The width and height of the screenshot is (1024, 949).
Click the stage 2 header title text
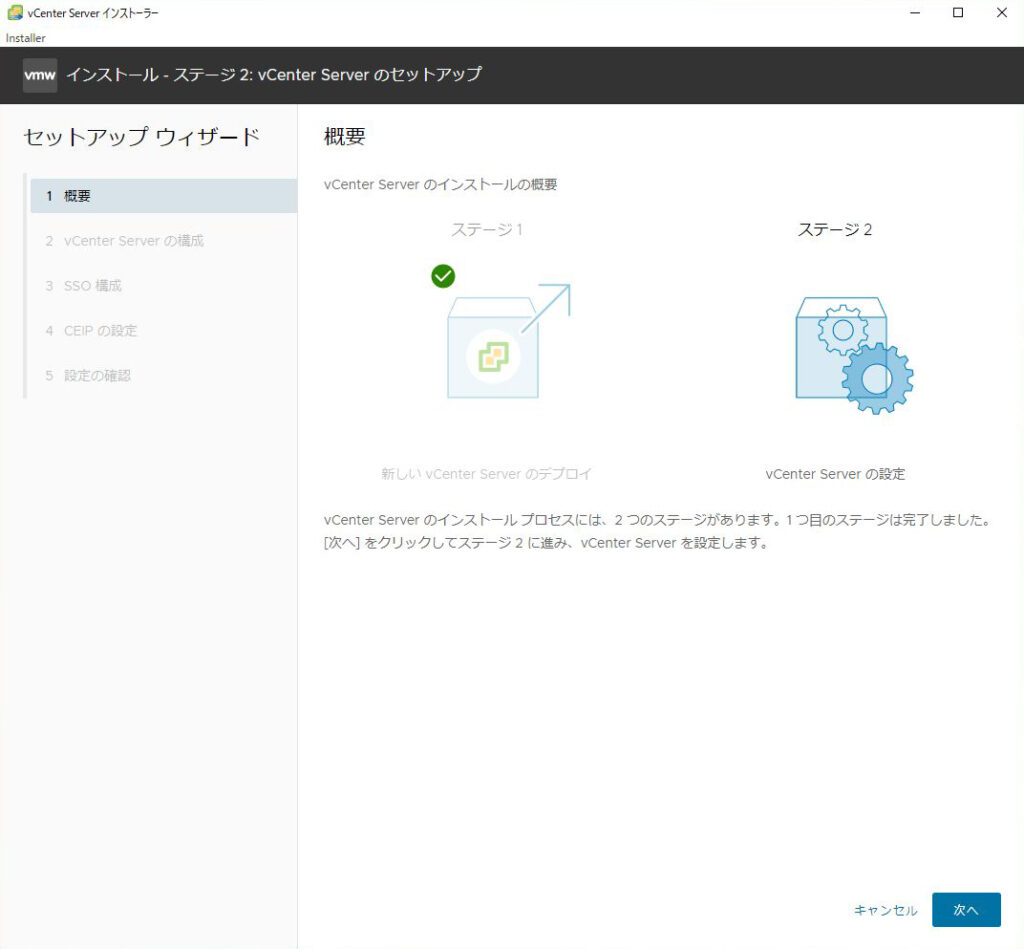274,74
